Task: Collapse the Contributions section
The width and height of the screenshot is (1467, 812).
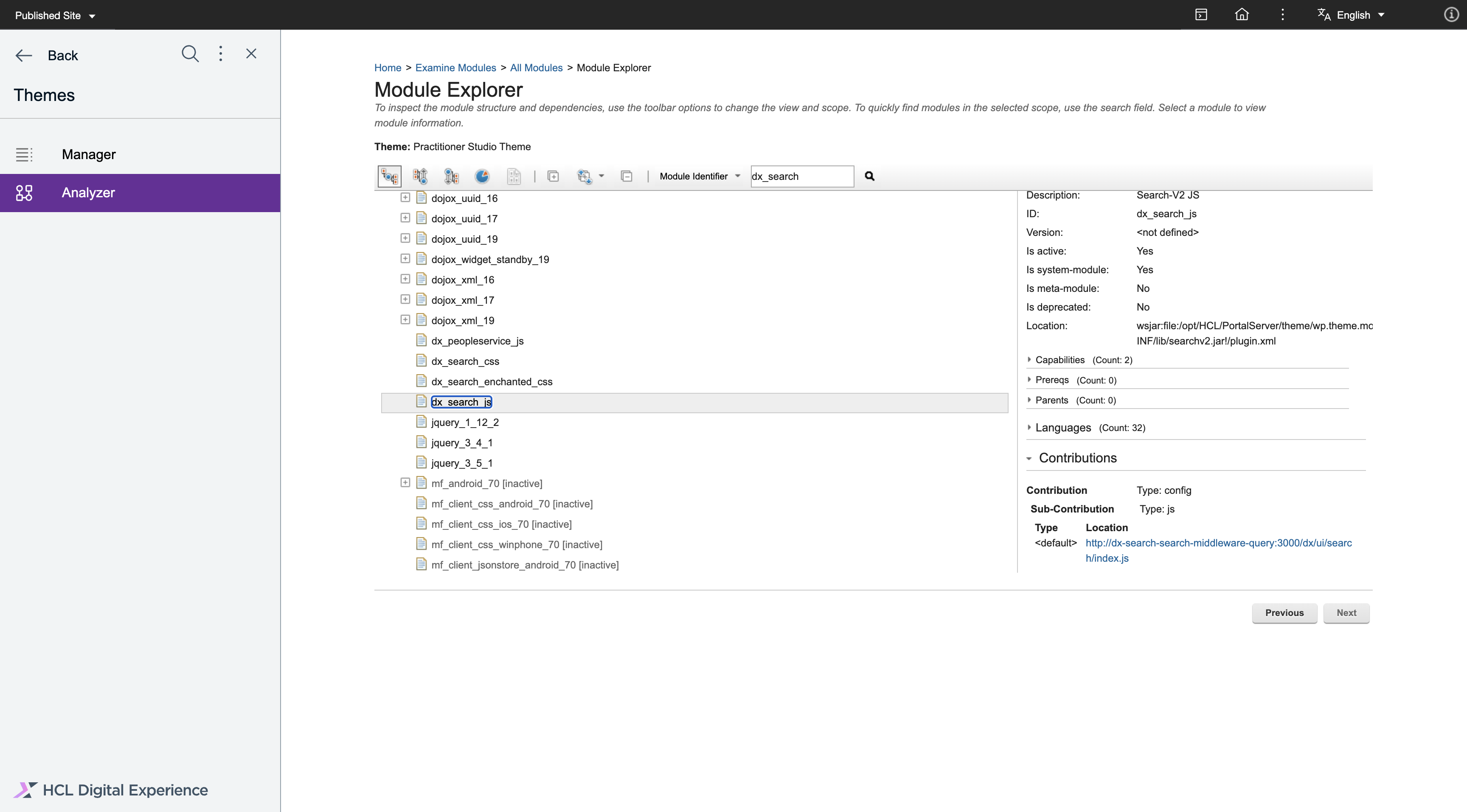Action: point(1030,458)
